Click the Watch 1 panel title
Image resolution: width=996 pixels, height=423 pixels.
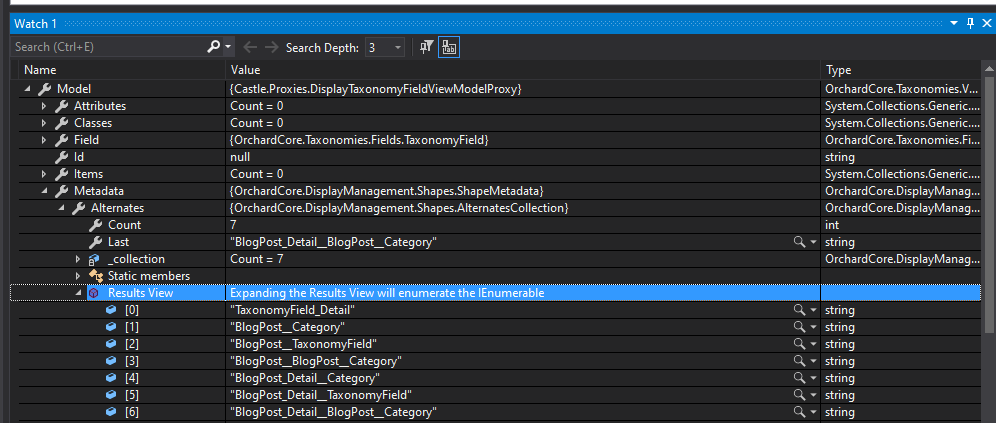pos(36,24)
